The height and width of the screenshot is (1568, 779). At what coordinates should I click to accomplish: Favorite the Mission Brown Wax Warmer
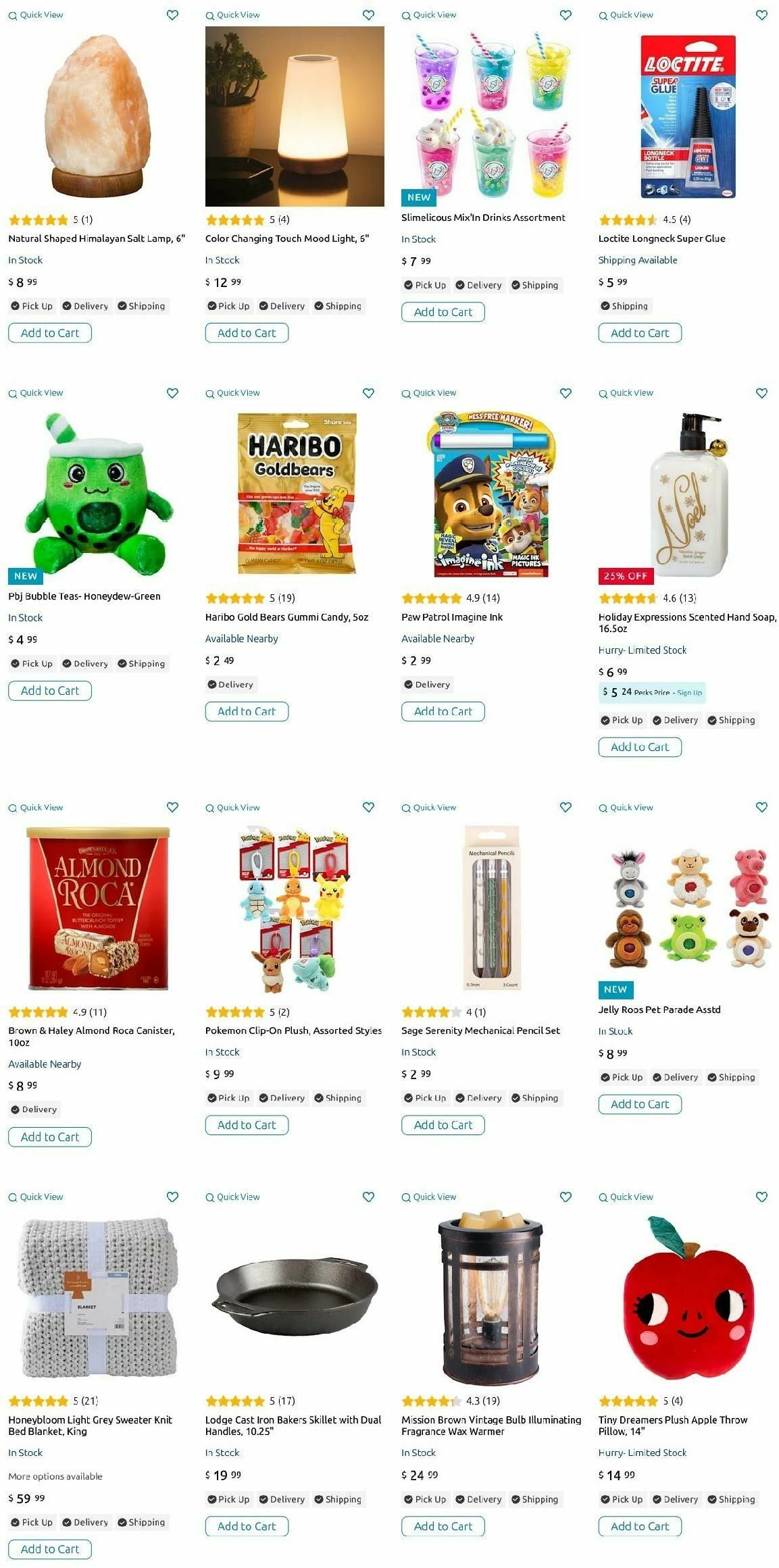pos(566,1197)
